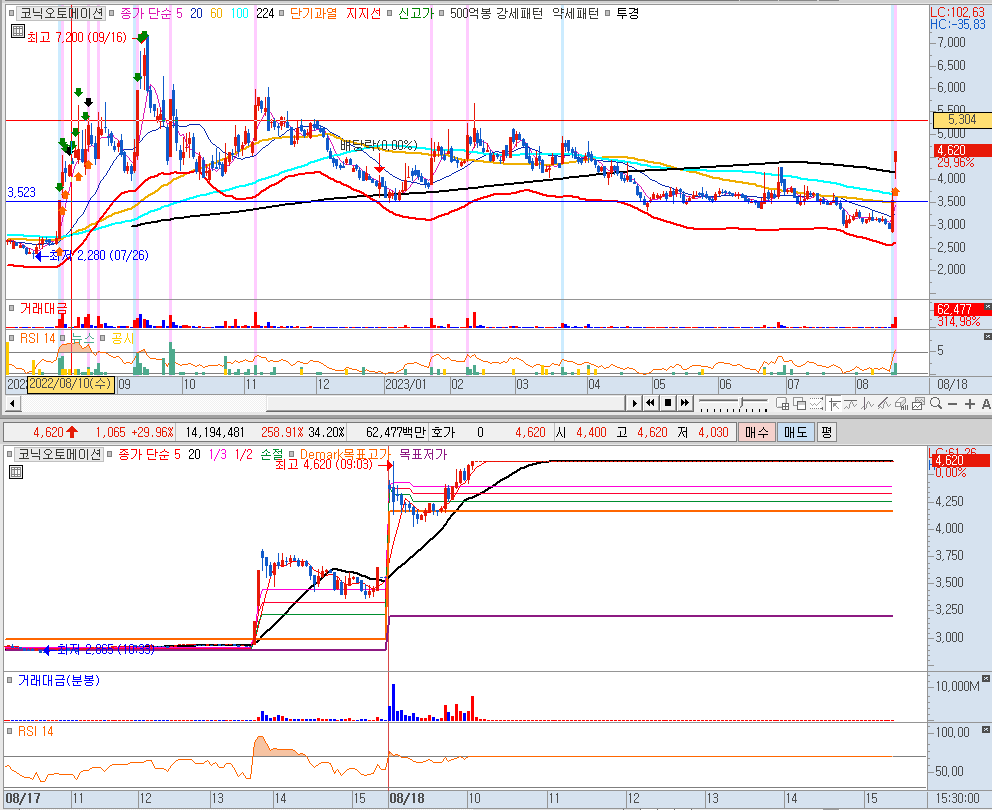Click the 강세패턴 indicator label
This screenshot has height=810, width=992.
tap(519, 13)
